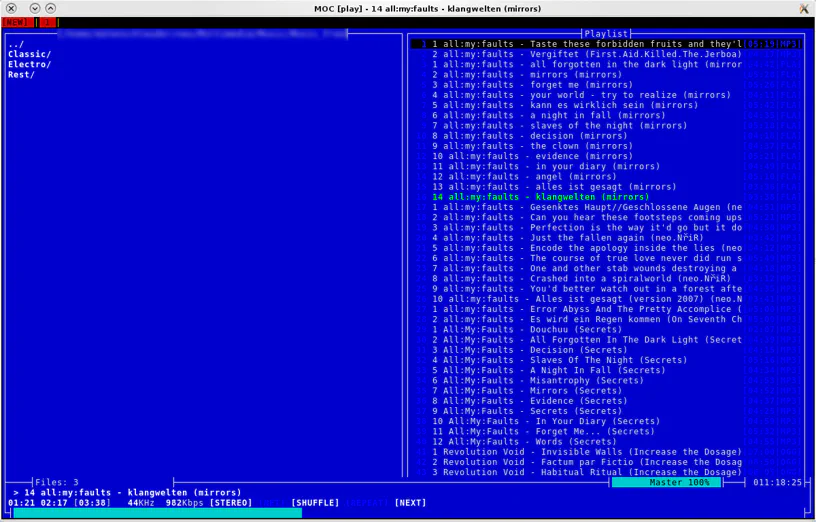Toggle the [NEXT] auto-next option
The height and width of the screenshot is (522, 816).
click(411, 503)
